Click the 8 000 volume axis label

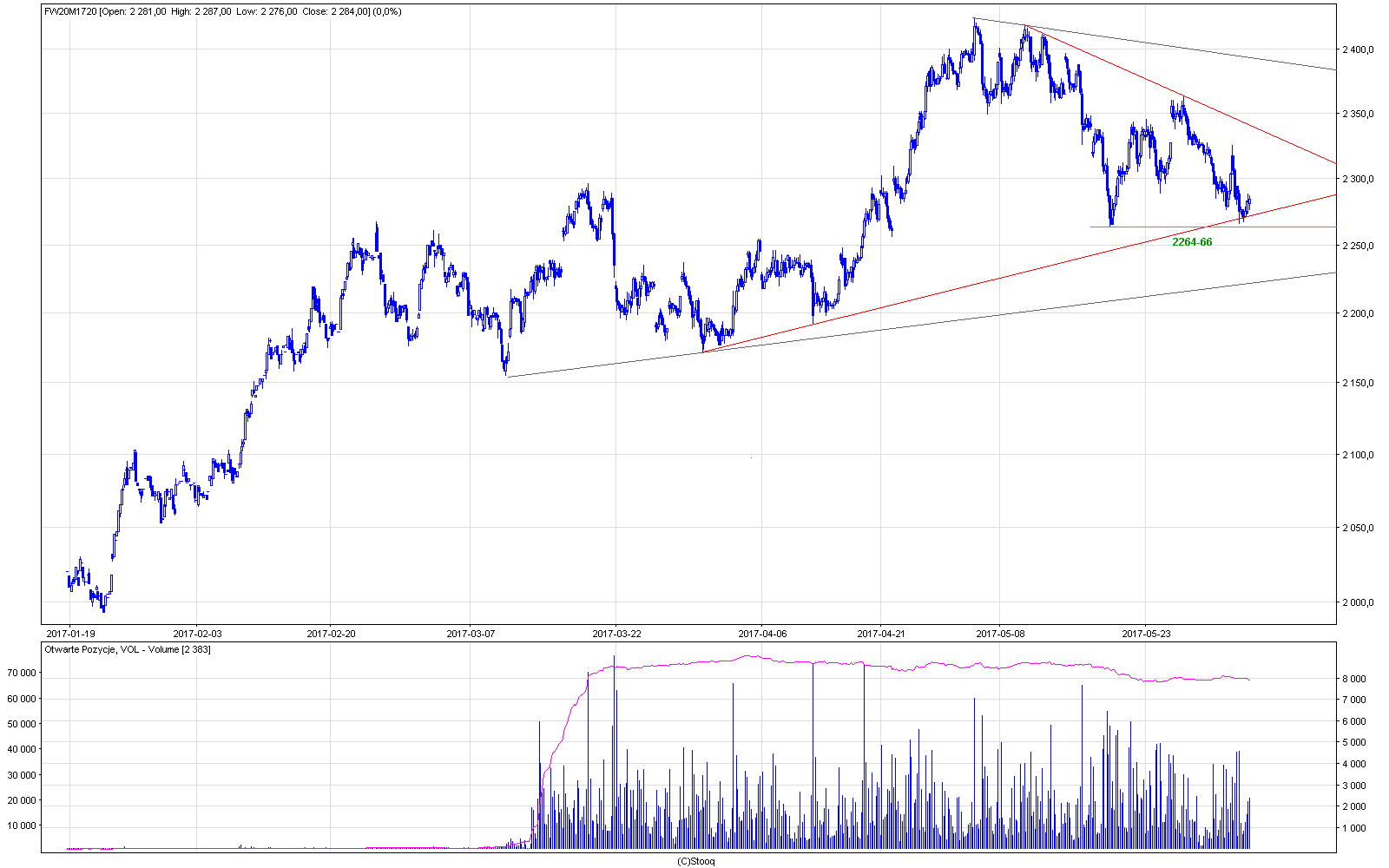[x=1354, y=679]
